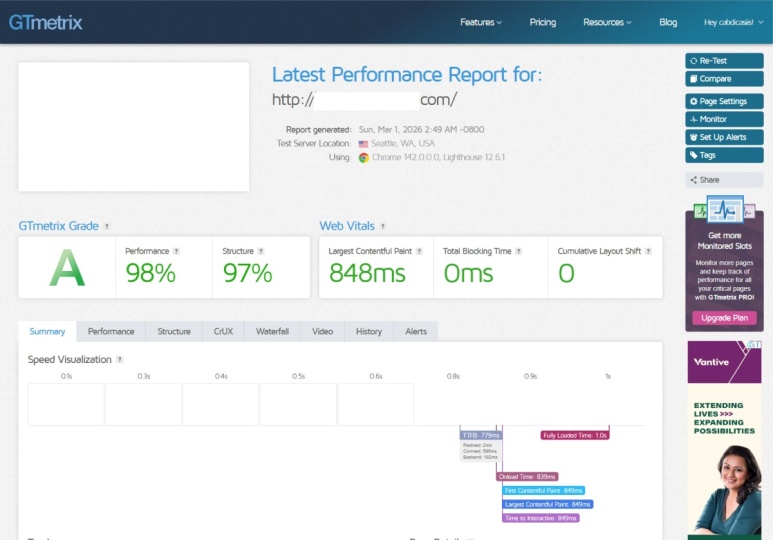Open help for Web Vitals heading
Viewport: 773px width, 540px height.
pyautogui.click(x=383, y=226)
